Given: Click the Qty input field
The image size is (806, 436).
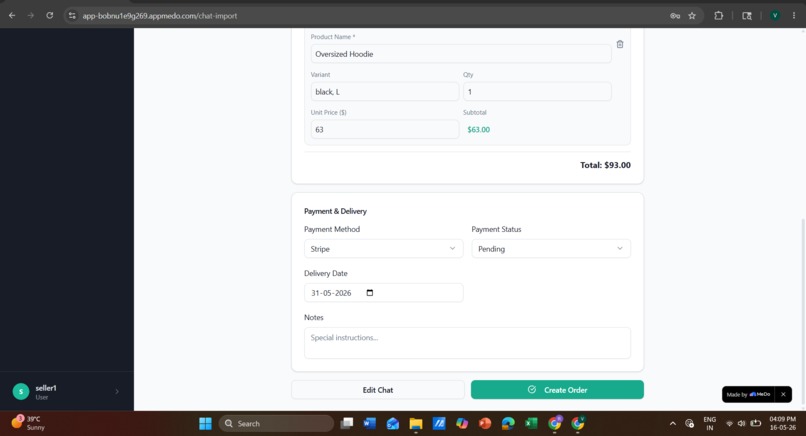Looking at the screenshot, I should (537, 92).
